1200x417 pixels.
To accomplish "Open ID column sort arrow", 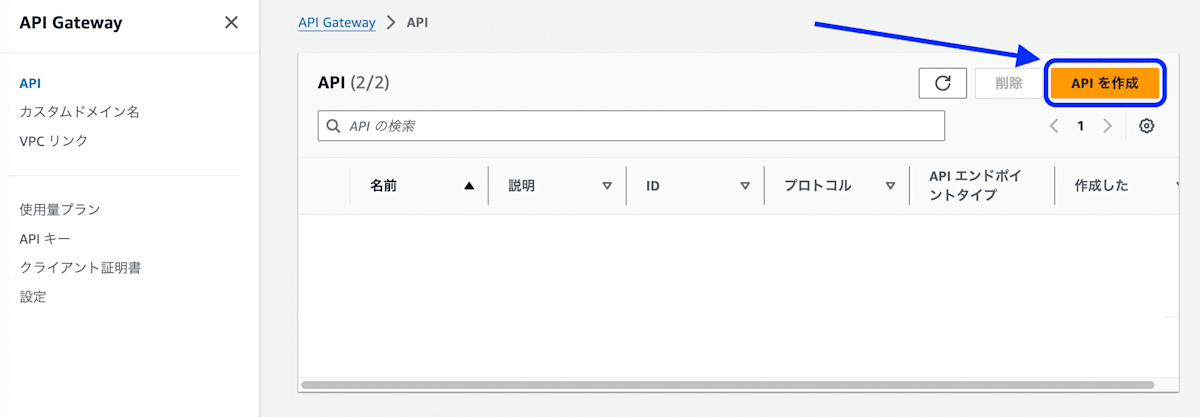I will (745, 186).
